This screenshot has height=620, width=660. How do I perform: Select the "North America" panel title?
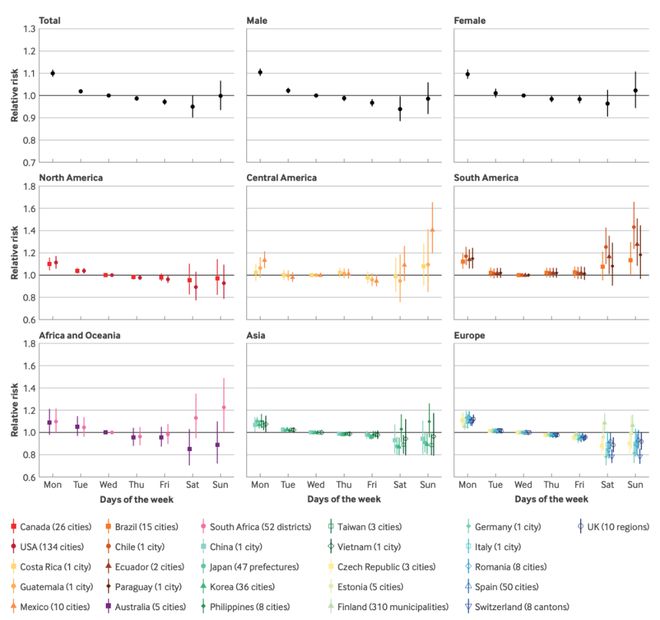click(x=71, y=178)
